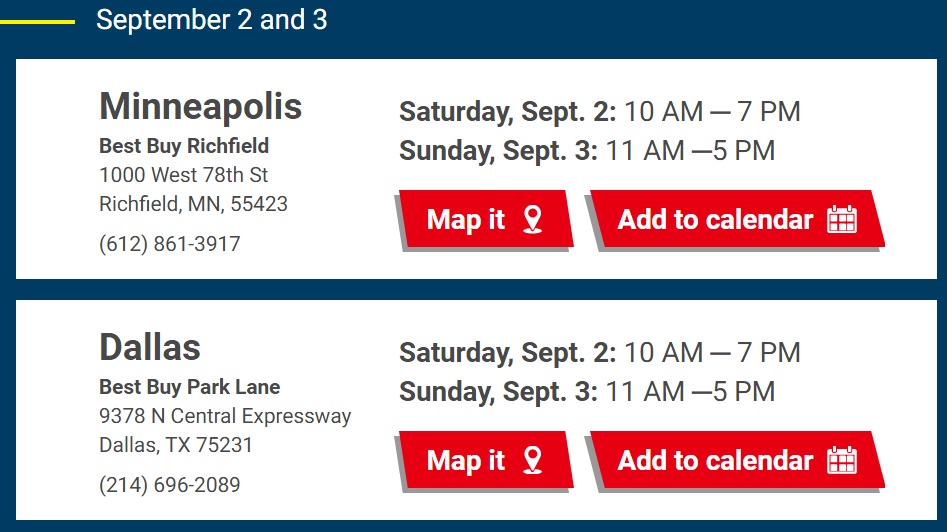This screenshot has width=947, height=532.
Task: Open Map it for Best Buy Richfield
Action: pyautogui.click(x=486, y=219)
